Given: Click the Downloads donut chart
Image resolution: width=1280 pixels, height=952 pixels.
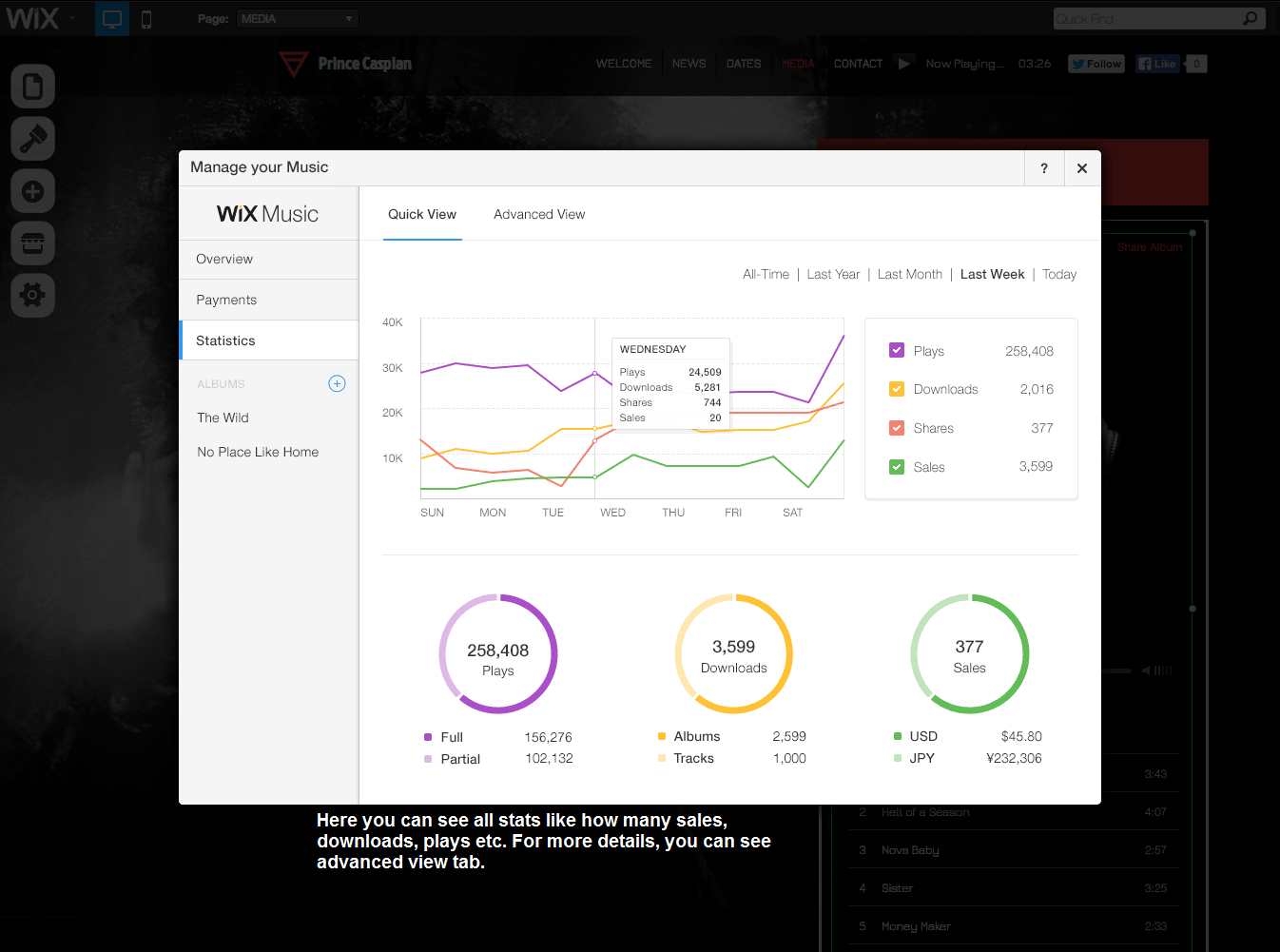Looking at the screenshot, I should coord(733,653).
